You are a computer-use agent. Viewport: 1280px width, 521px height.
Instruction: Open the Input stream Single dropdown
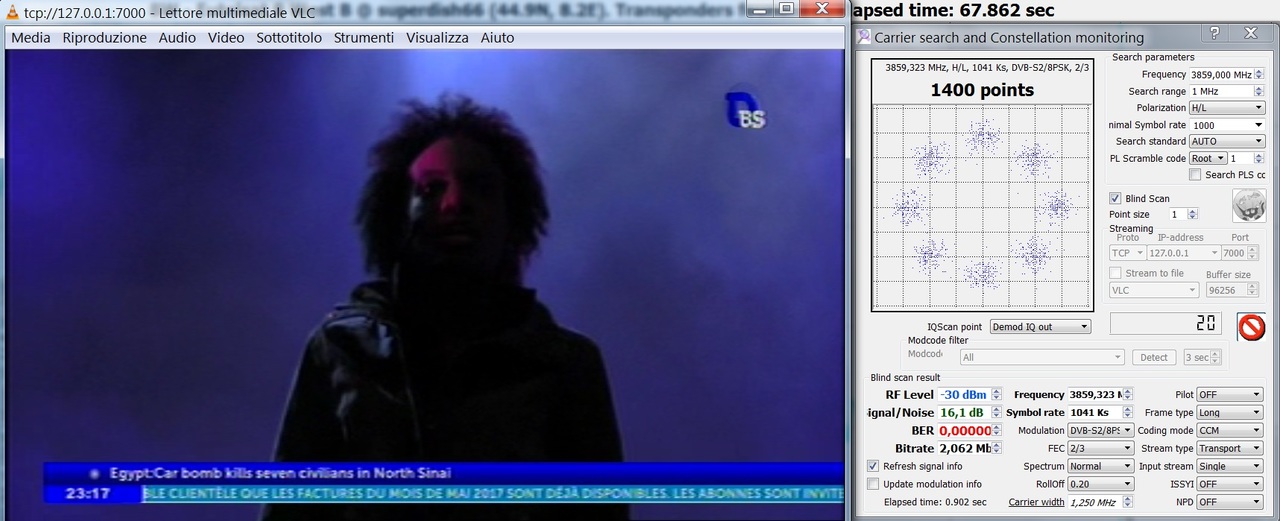pyautogui.click(x=1229, y=466)
